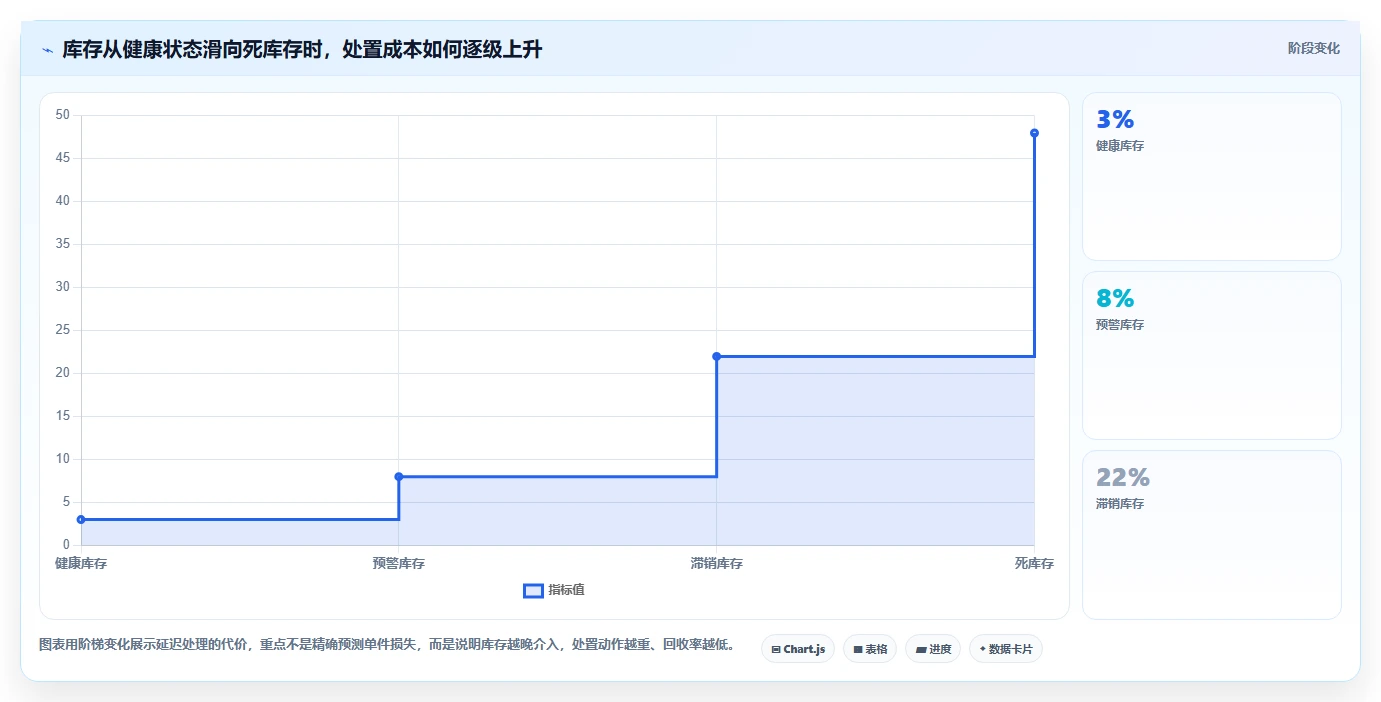Image resolution: width=1381 pixels, height=702 pixels.
Task: Select the Chart.js tag
Action: [x=798, y=649]
